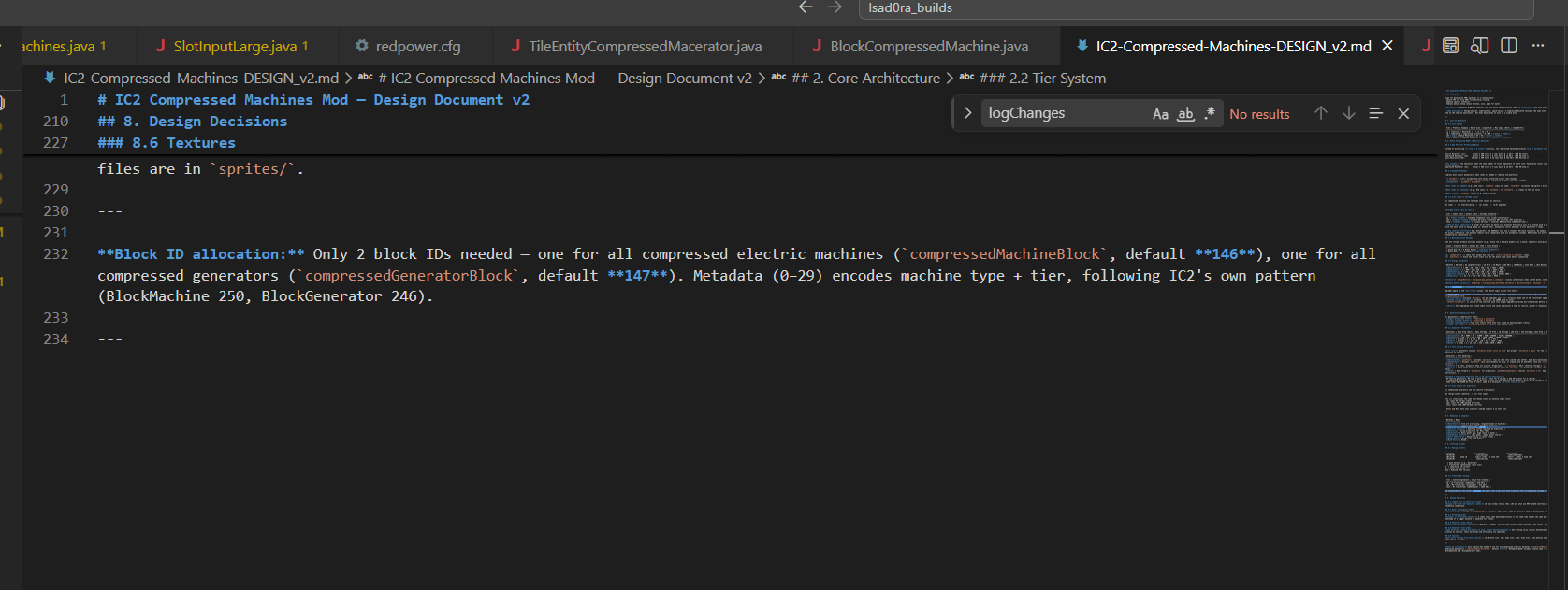The width and height of the screenshot is (1568, 590).
Task: Click the Java icon on TileEntityCompressedMacerator tab
Action: [x=515, y=46]
